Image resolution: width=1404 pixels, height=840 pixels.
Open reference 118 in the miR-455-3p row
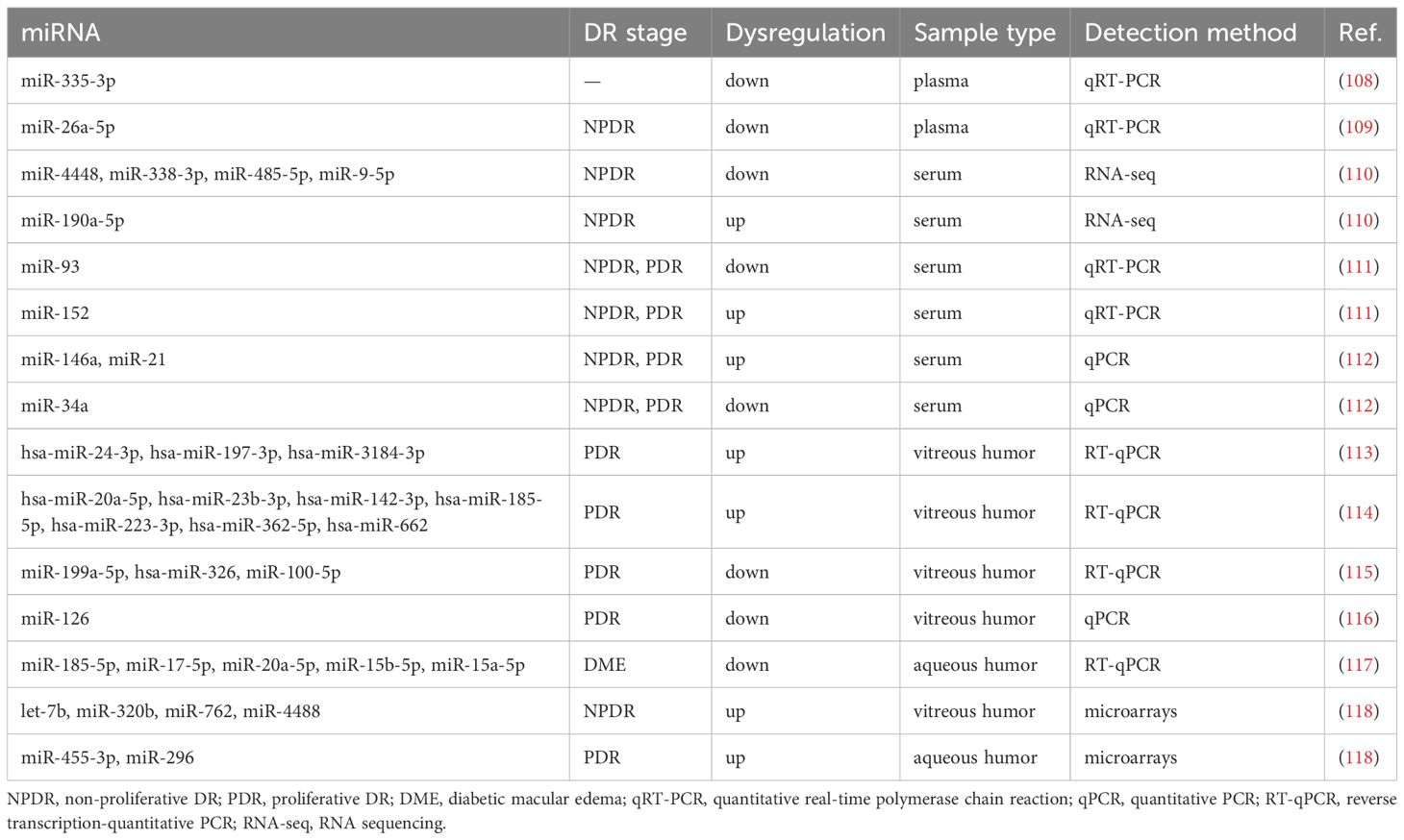click(1359, 757)
